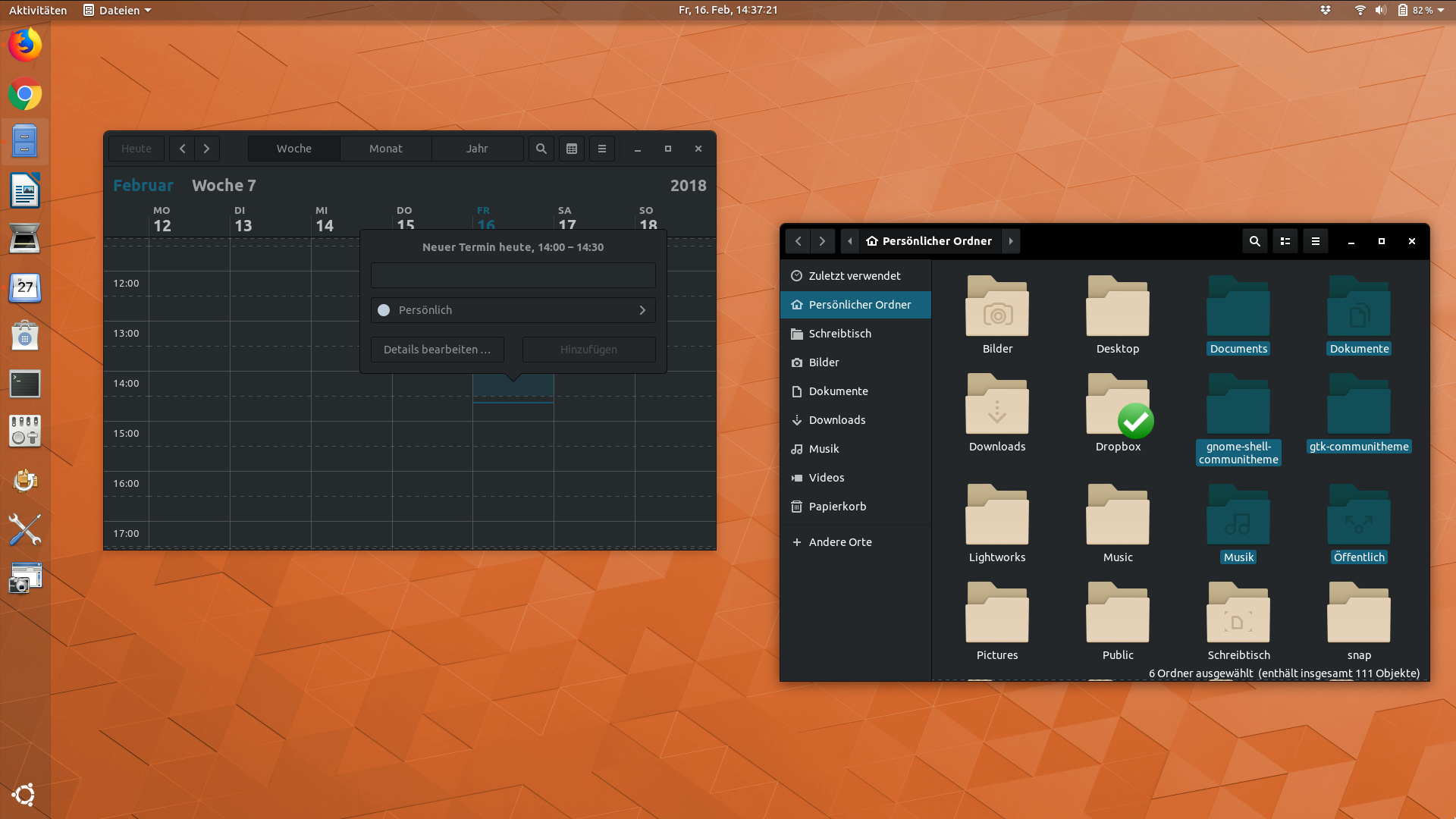Go to next week in calendar
Image resolution: width=1456 pixels, height=819 pixels.
coord(206,149)
